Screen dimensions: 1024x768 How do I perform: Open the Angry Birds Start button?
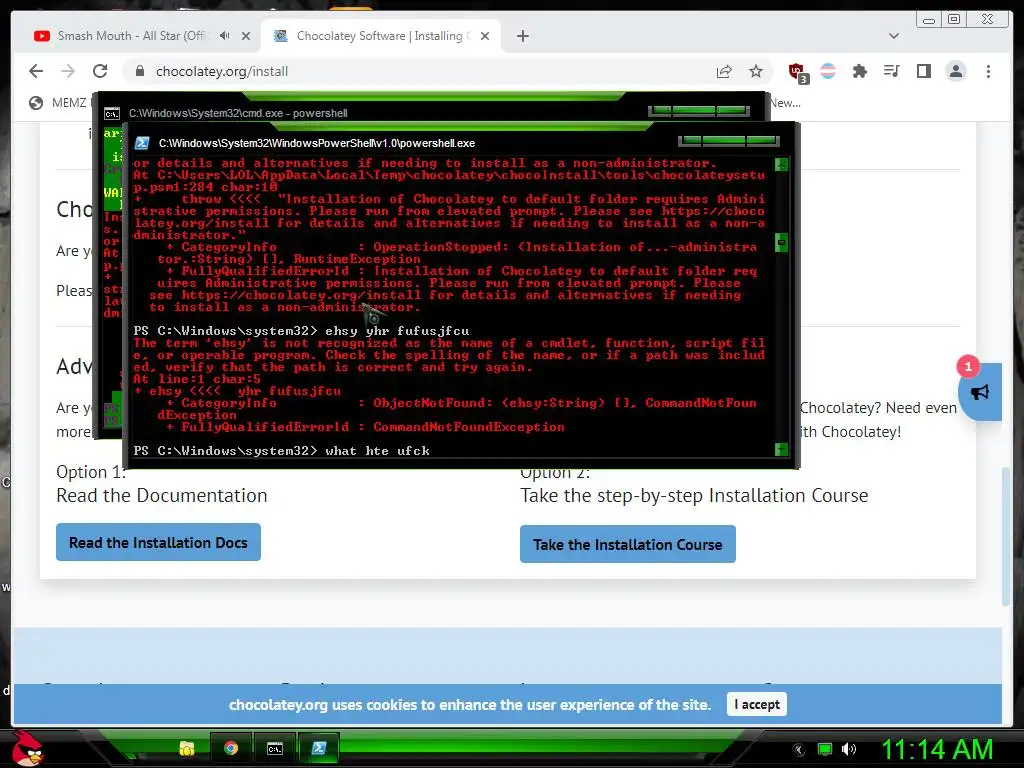click(x=27, y=748)
